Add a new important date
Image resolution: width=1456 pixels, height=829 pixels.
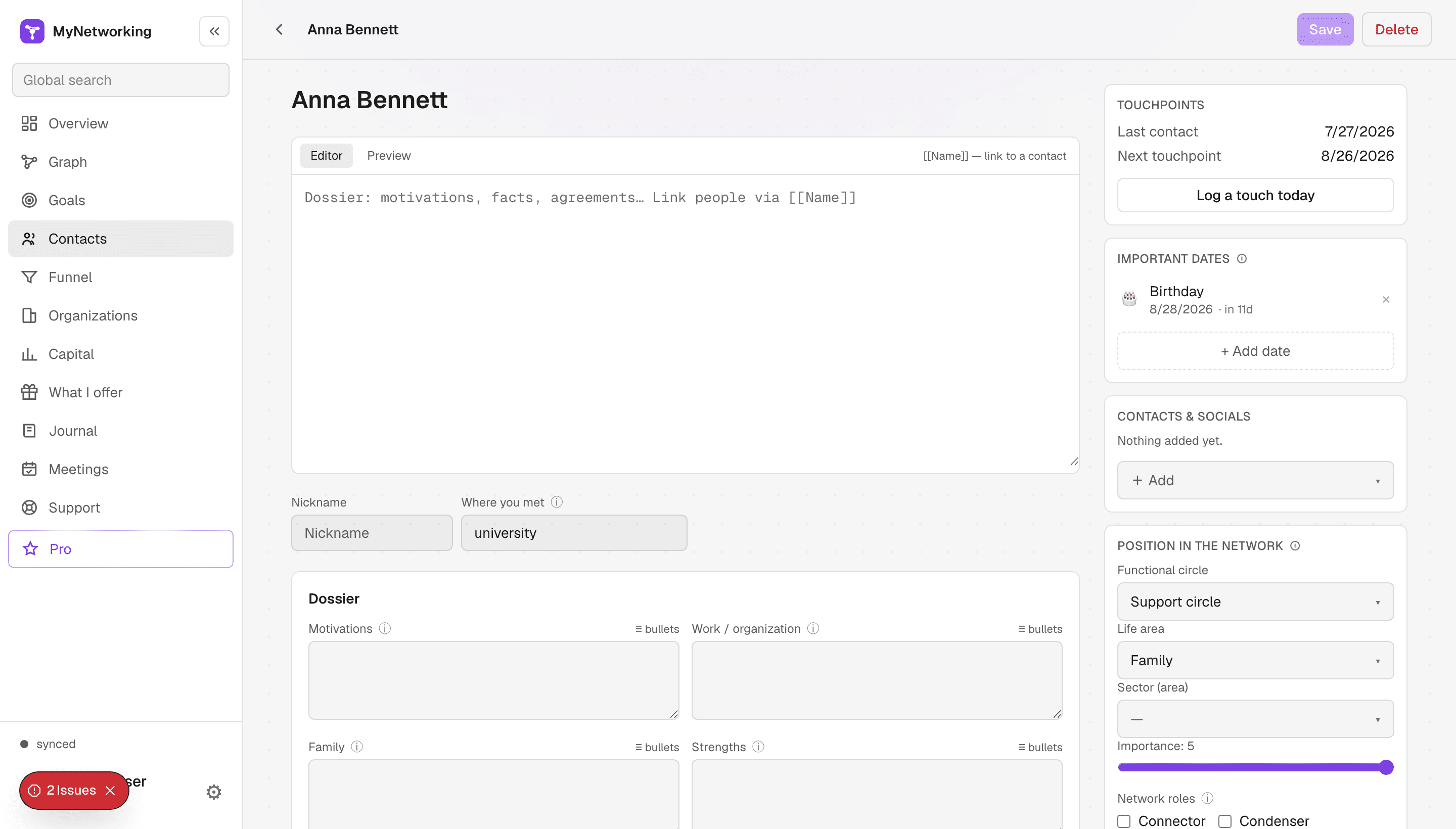point(1256,351)
